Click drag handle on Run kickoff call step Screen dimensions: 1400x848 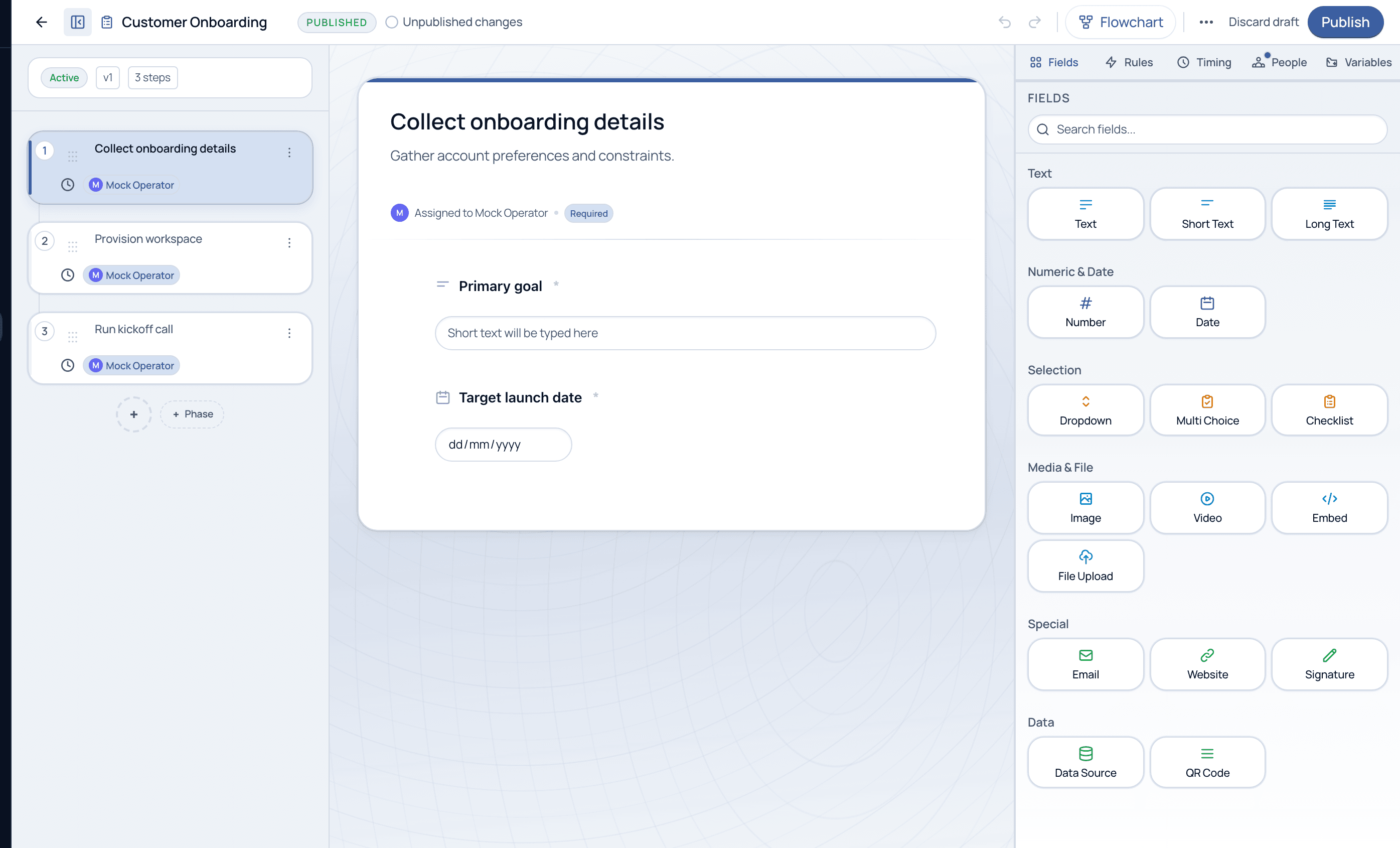tap(73, 337)
